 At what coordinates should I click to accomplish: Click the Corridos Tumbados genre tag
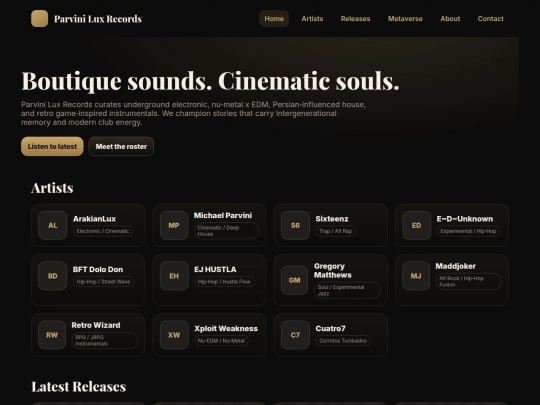[x=343, y=341]
